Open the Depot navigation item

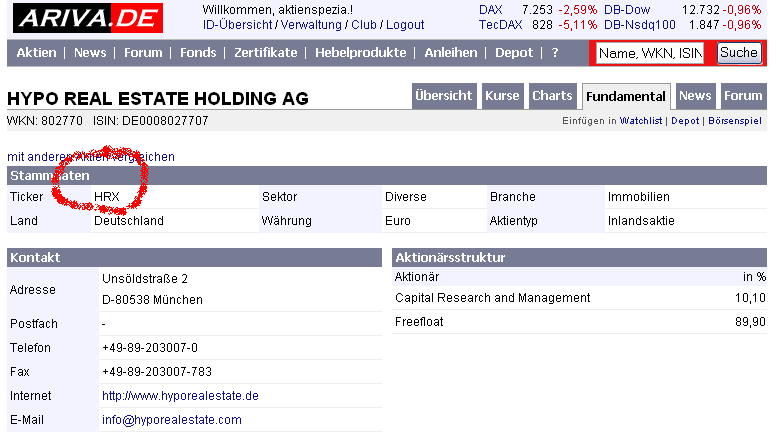pos(515,53)
